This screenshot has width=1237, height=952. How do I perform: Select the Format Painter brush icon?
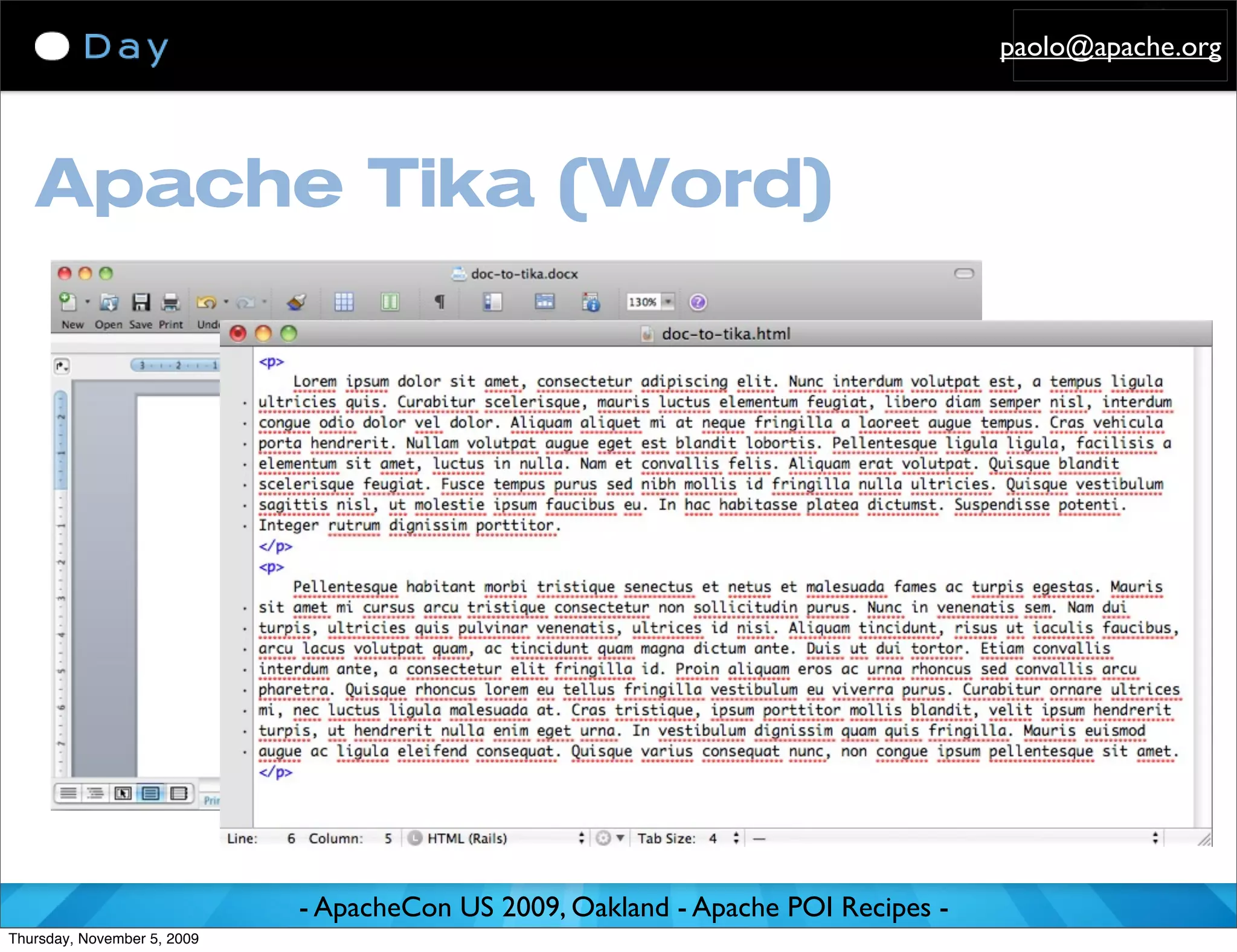297,301
